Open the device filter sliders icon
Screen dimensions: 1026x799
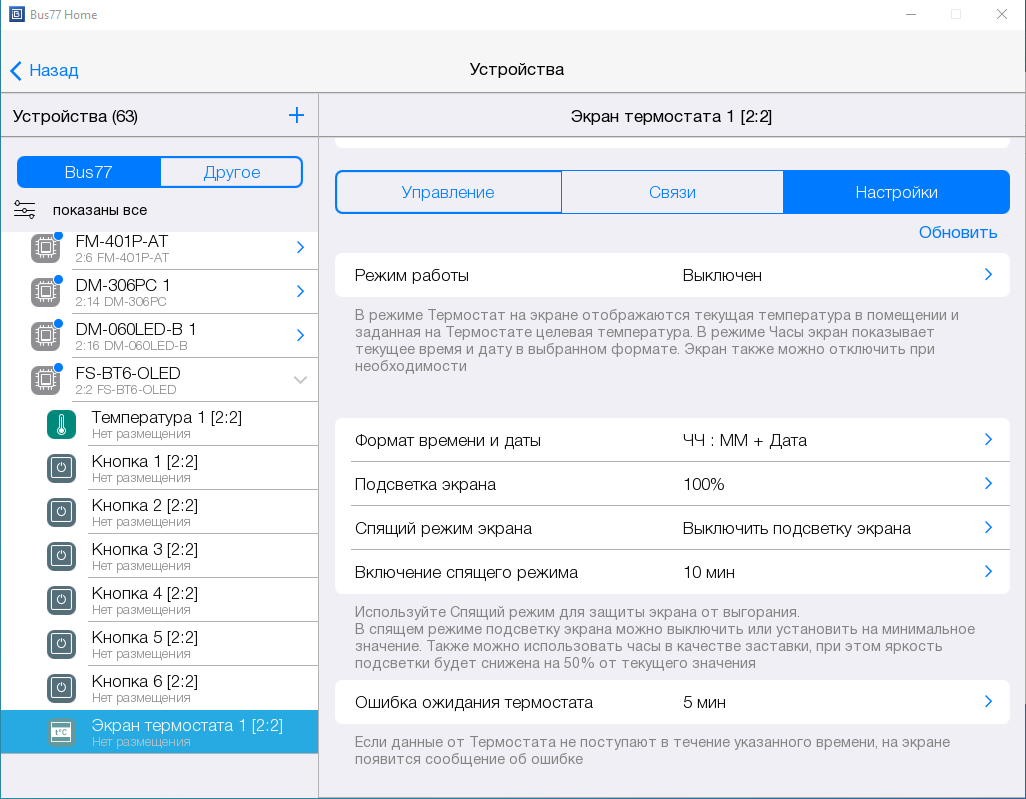(25, 210)
